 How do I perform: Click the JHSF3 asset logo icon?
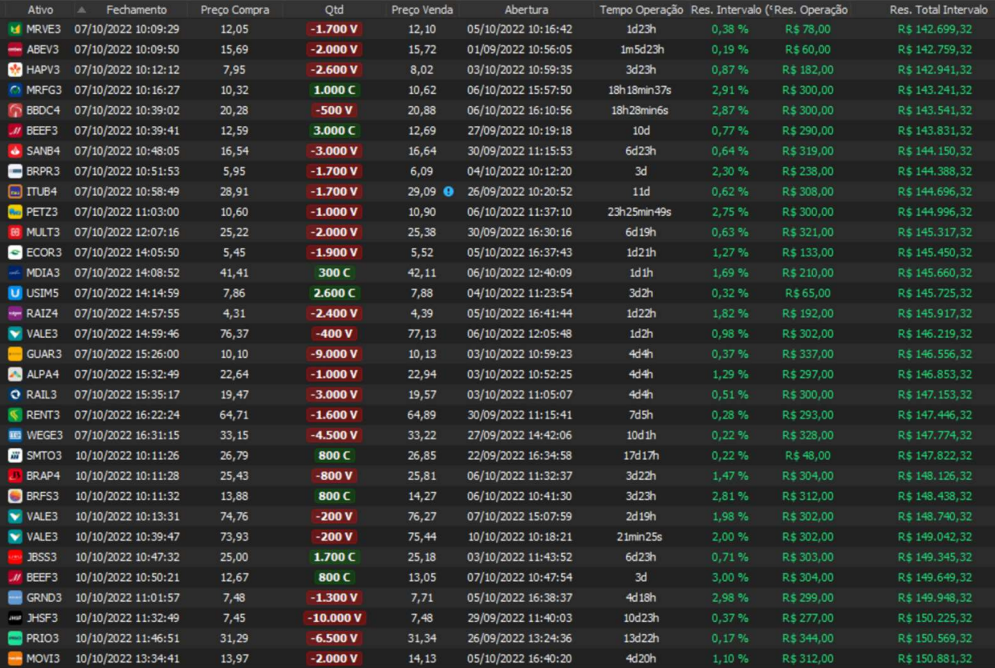point(15,618)
